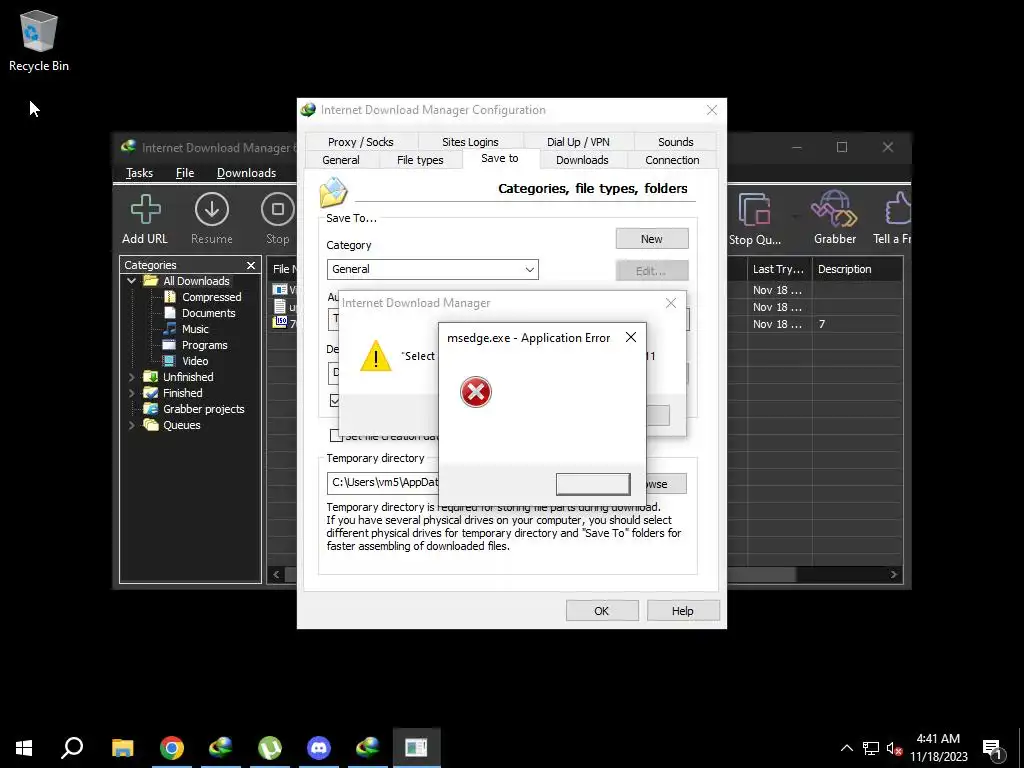
Task: Open the Recycle Bin desktop icon
Action: point(39,40)
